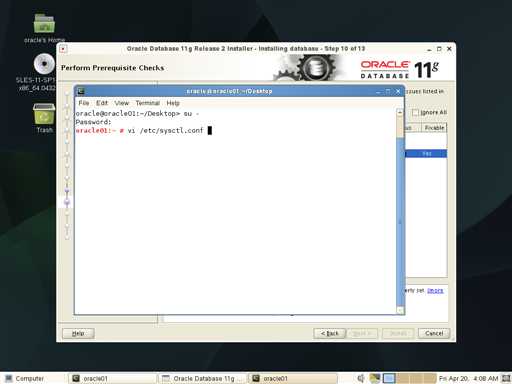This screenshot has width=512, height=384.
Task: Minimize the Oracle installer window
Action: point(429,49)
